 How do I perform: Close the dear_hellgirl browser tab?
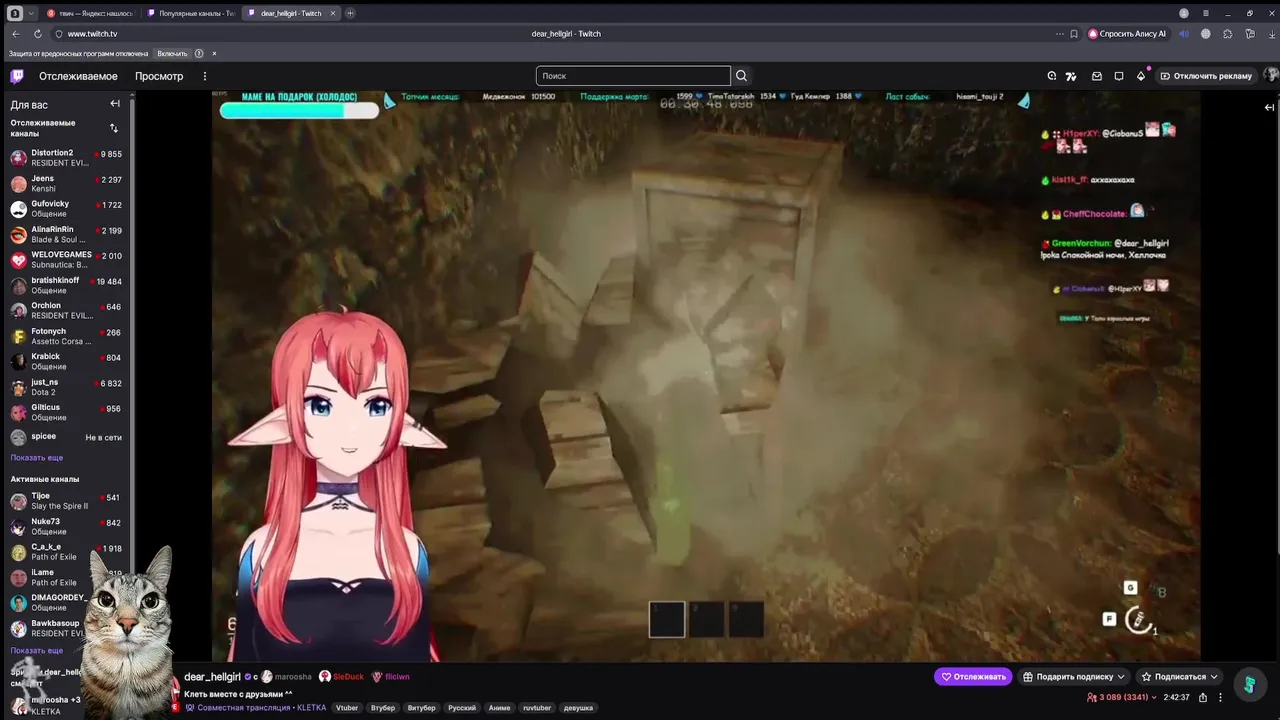pos(333,13)
